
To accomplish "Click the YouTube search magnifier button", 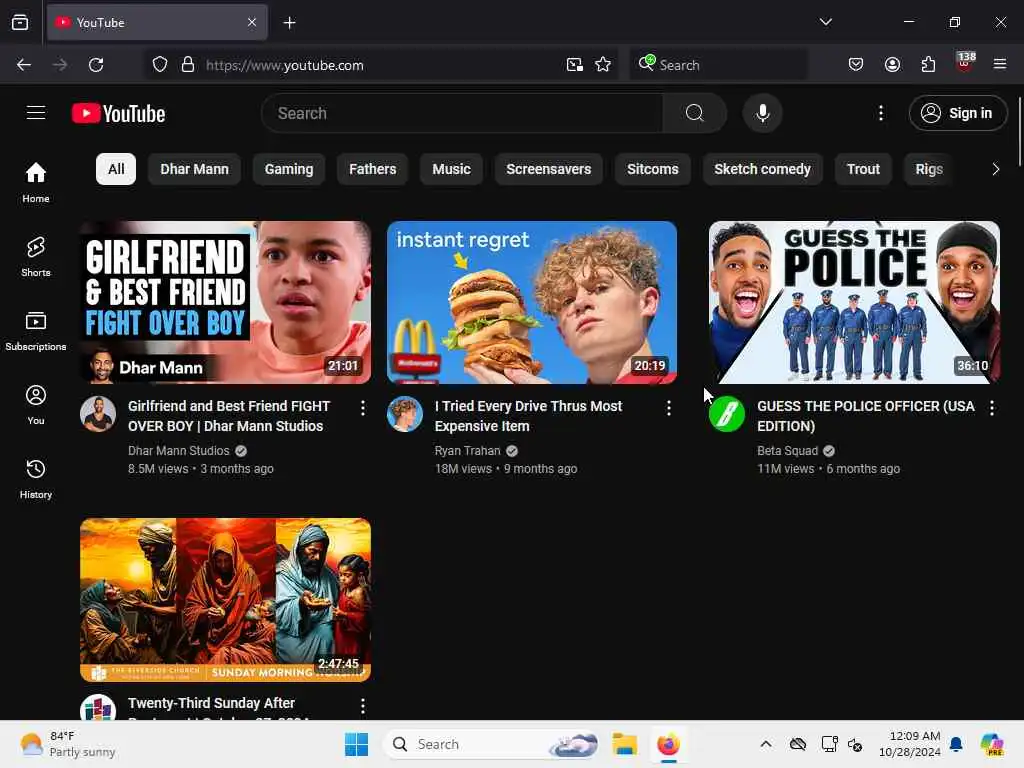I will point(694,113).
